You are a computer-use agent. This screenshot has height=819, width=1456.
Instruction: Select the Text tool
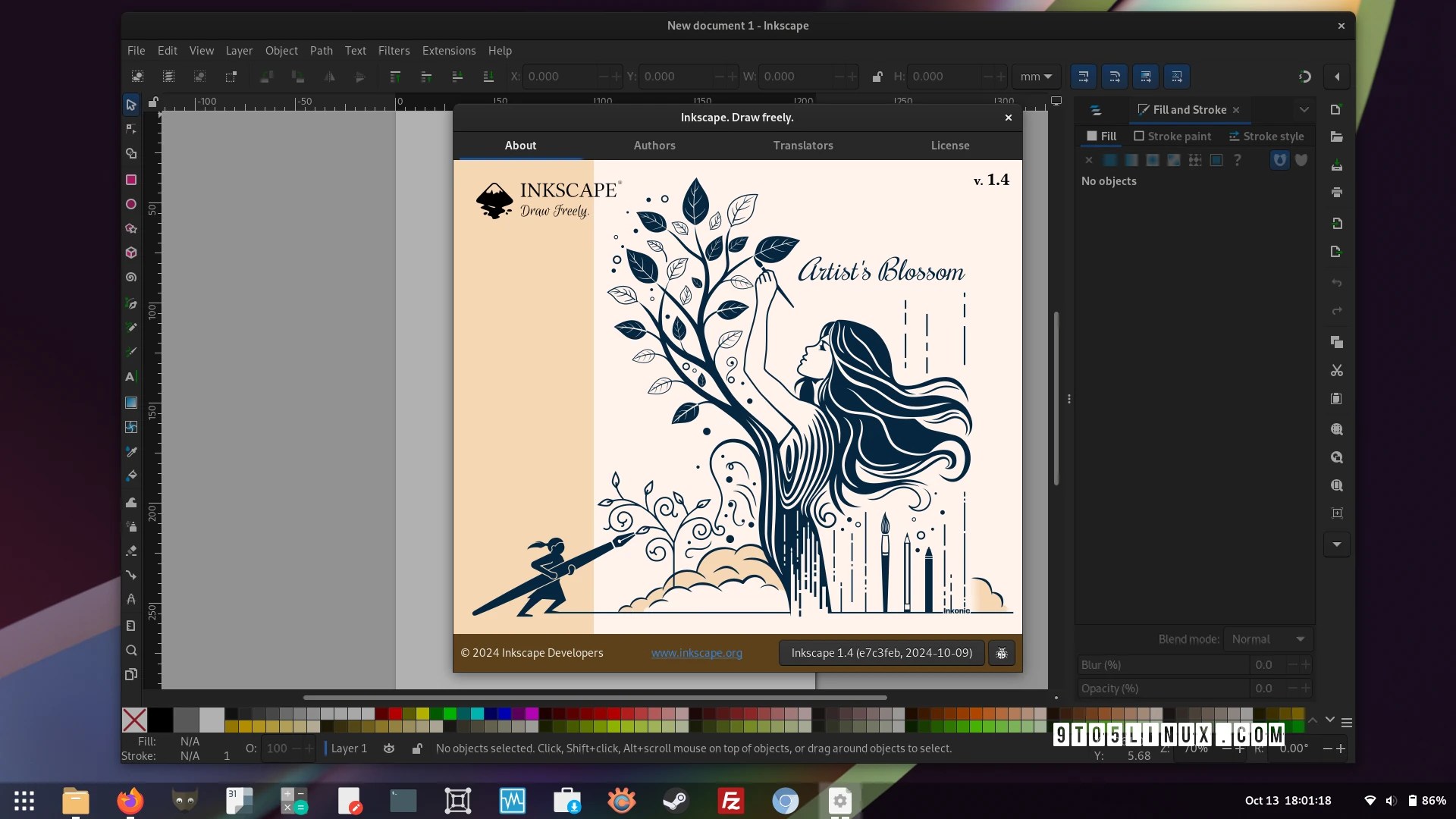(130, 377)
